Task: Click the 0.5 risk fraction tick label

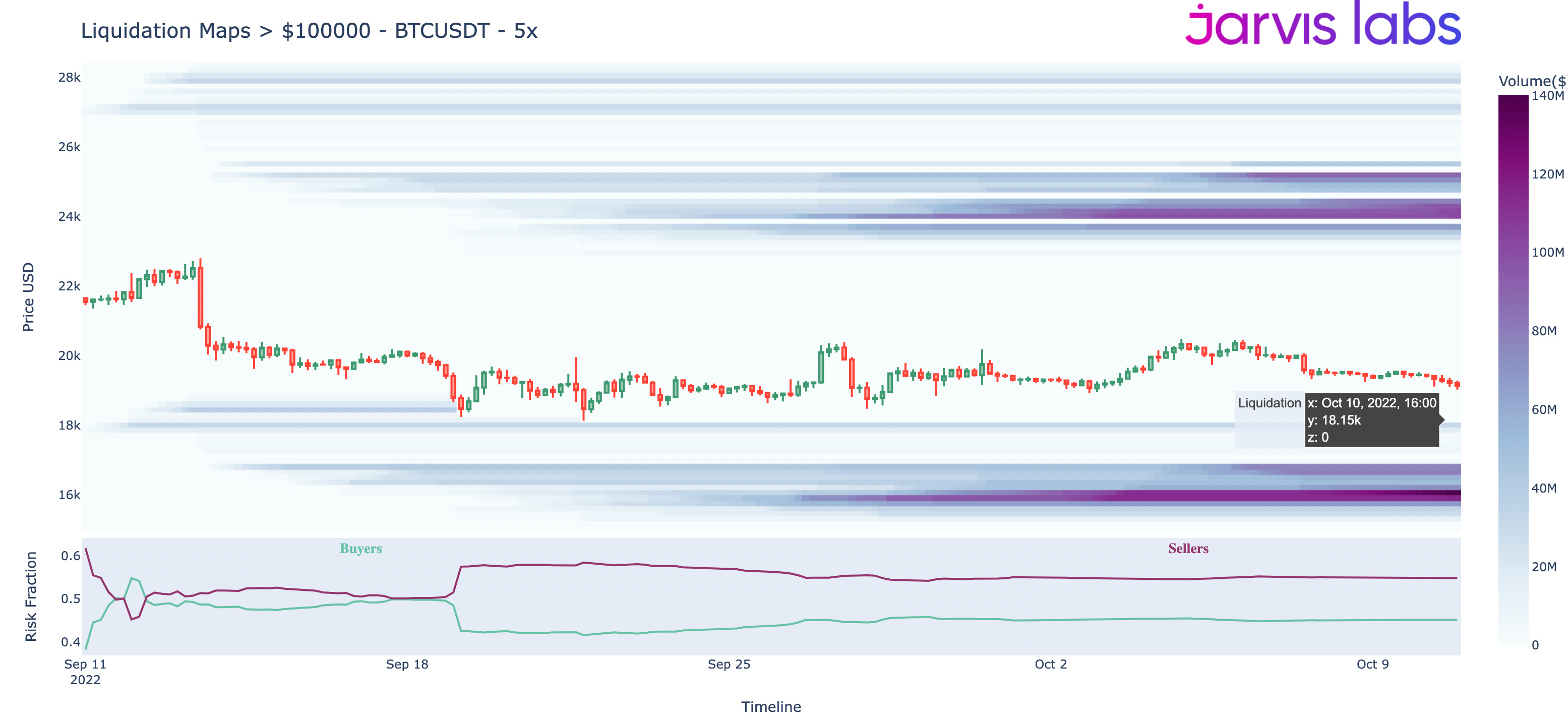Action: tap(70, 598)
